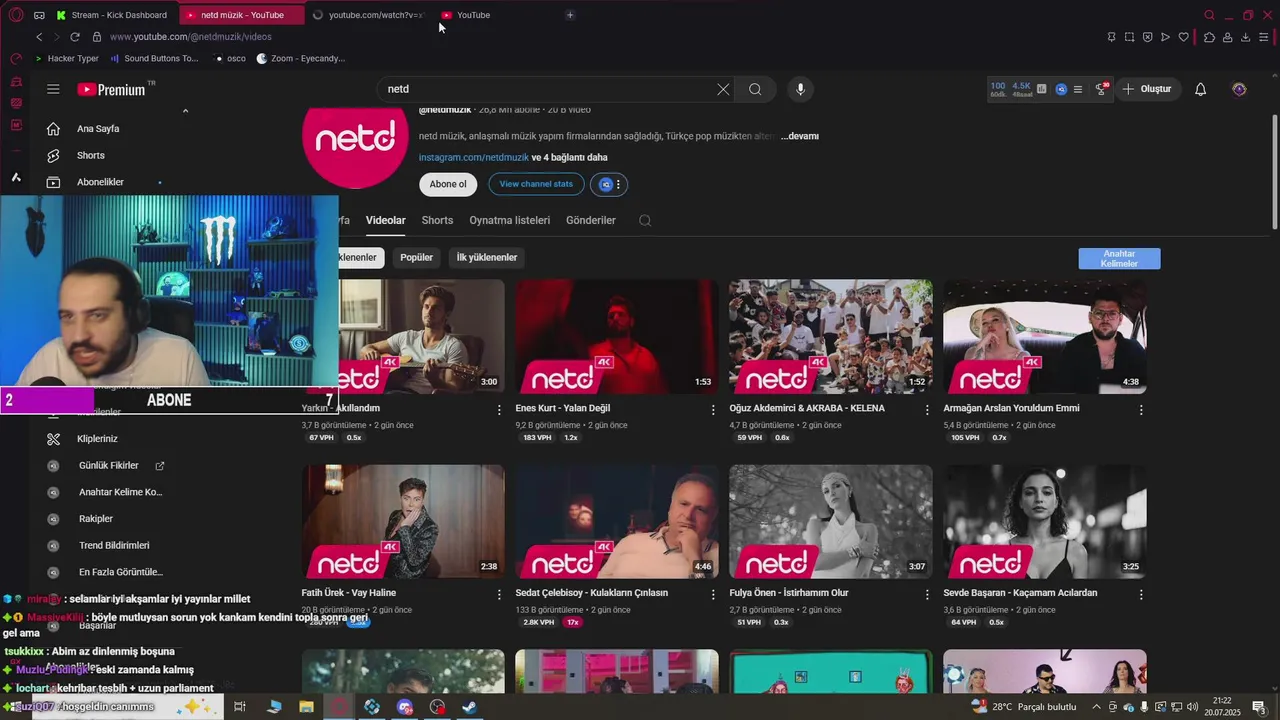Open the Steam icon in the taskbar
The image size is (1280, 720).
click(x=469, y=707)
